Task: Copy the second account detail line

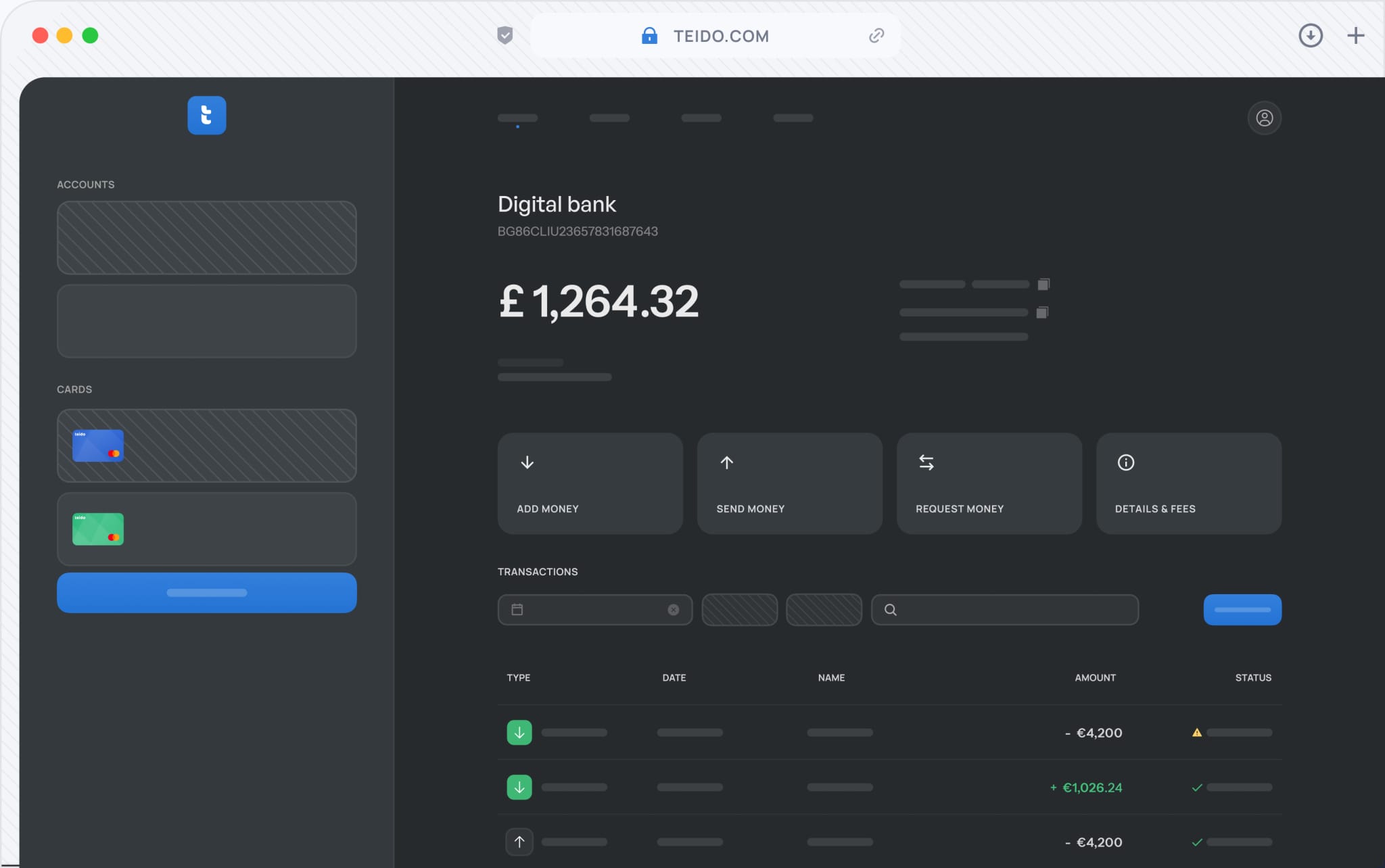Action: point(1042,312)
